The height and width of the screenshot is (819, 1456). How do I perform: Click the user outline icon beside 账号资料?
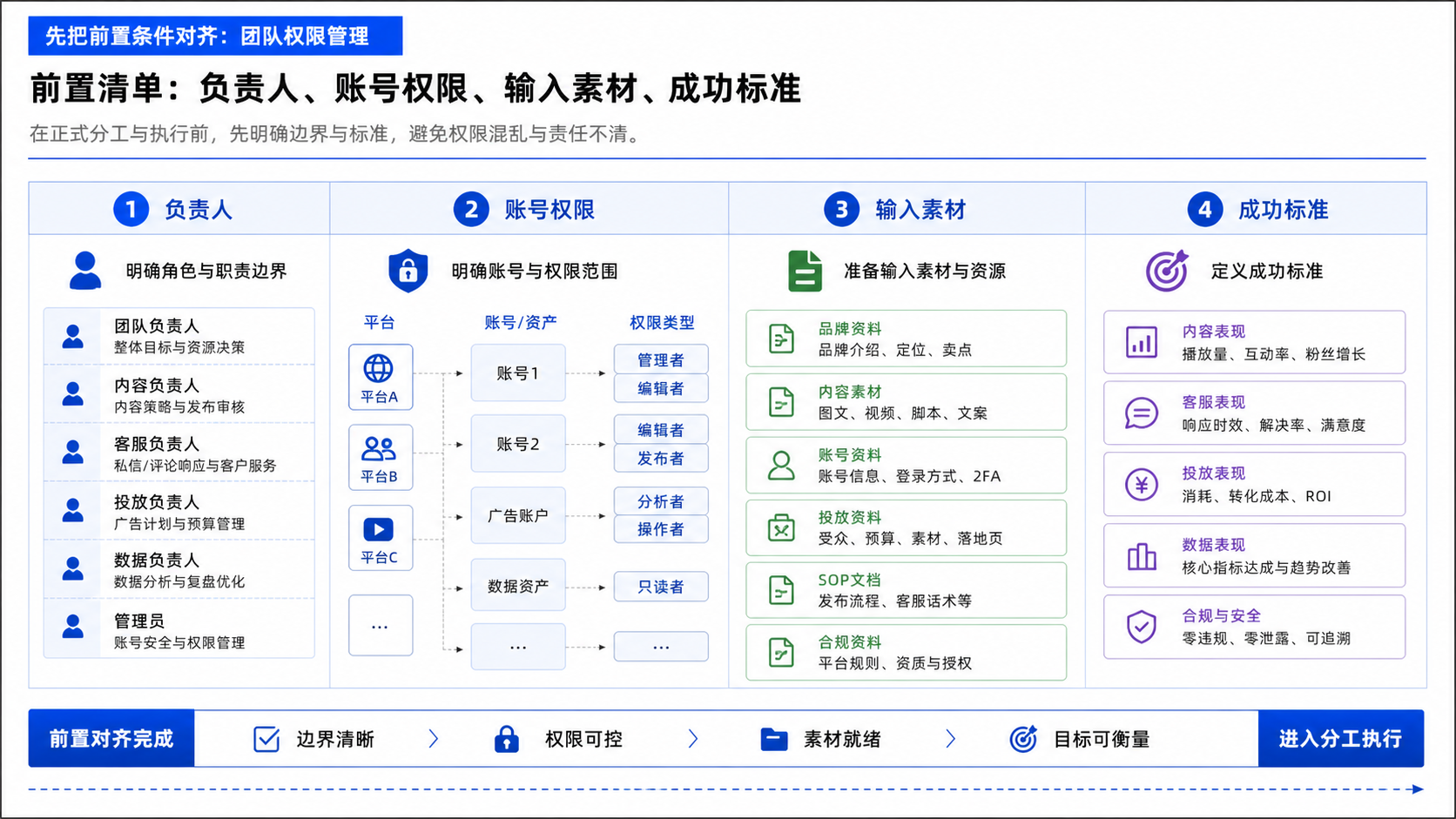[781, 466]
